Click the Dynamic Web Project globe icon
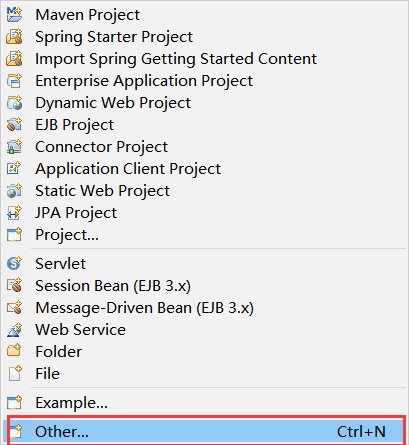The height and width of the screenshot is (445, 409). [x=14, y=103]
